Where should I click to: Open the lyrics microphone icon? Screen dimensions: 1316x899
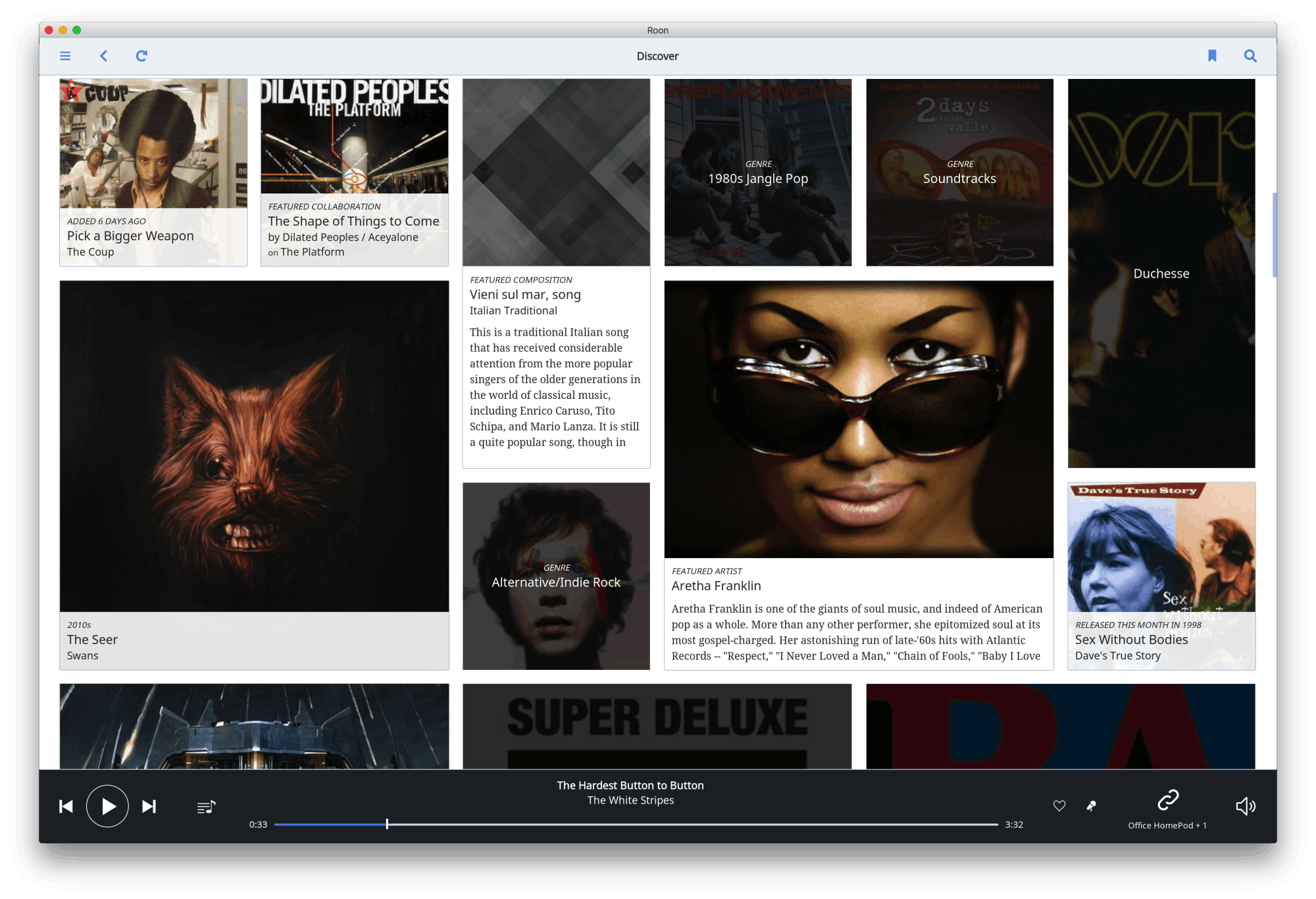click(x=1091, y=806)
